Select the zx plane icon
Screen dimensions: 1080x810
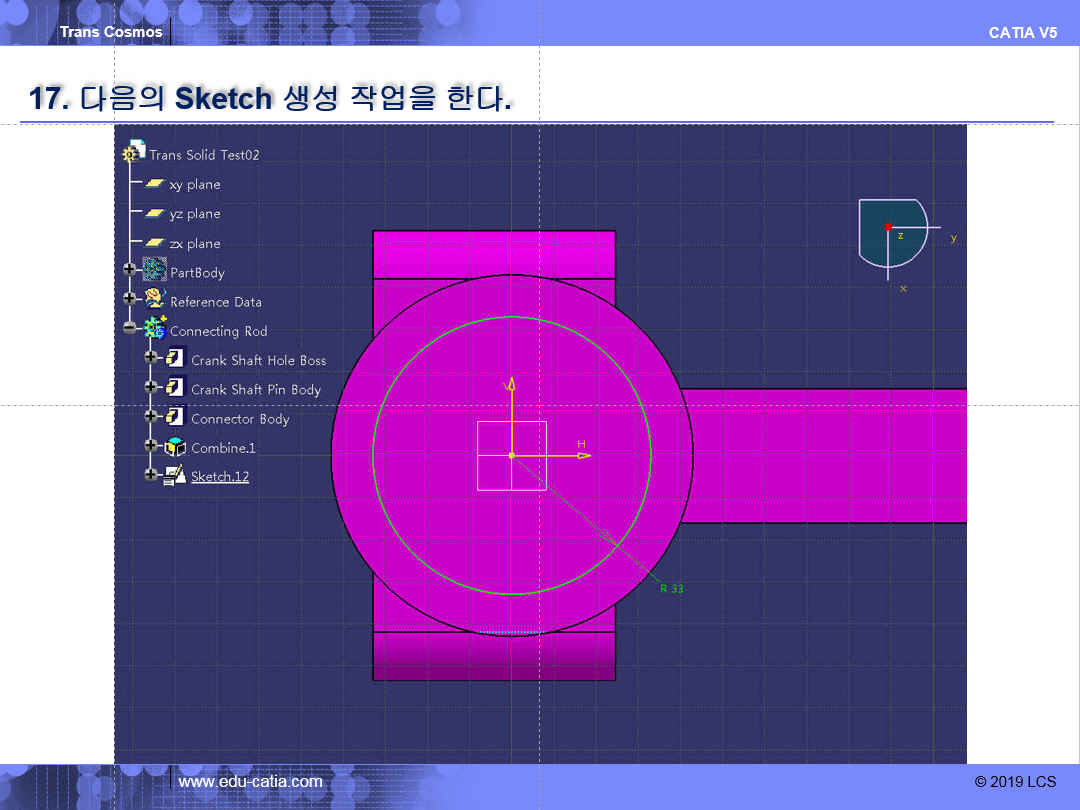coord(154,243)
